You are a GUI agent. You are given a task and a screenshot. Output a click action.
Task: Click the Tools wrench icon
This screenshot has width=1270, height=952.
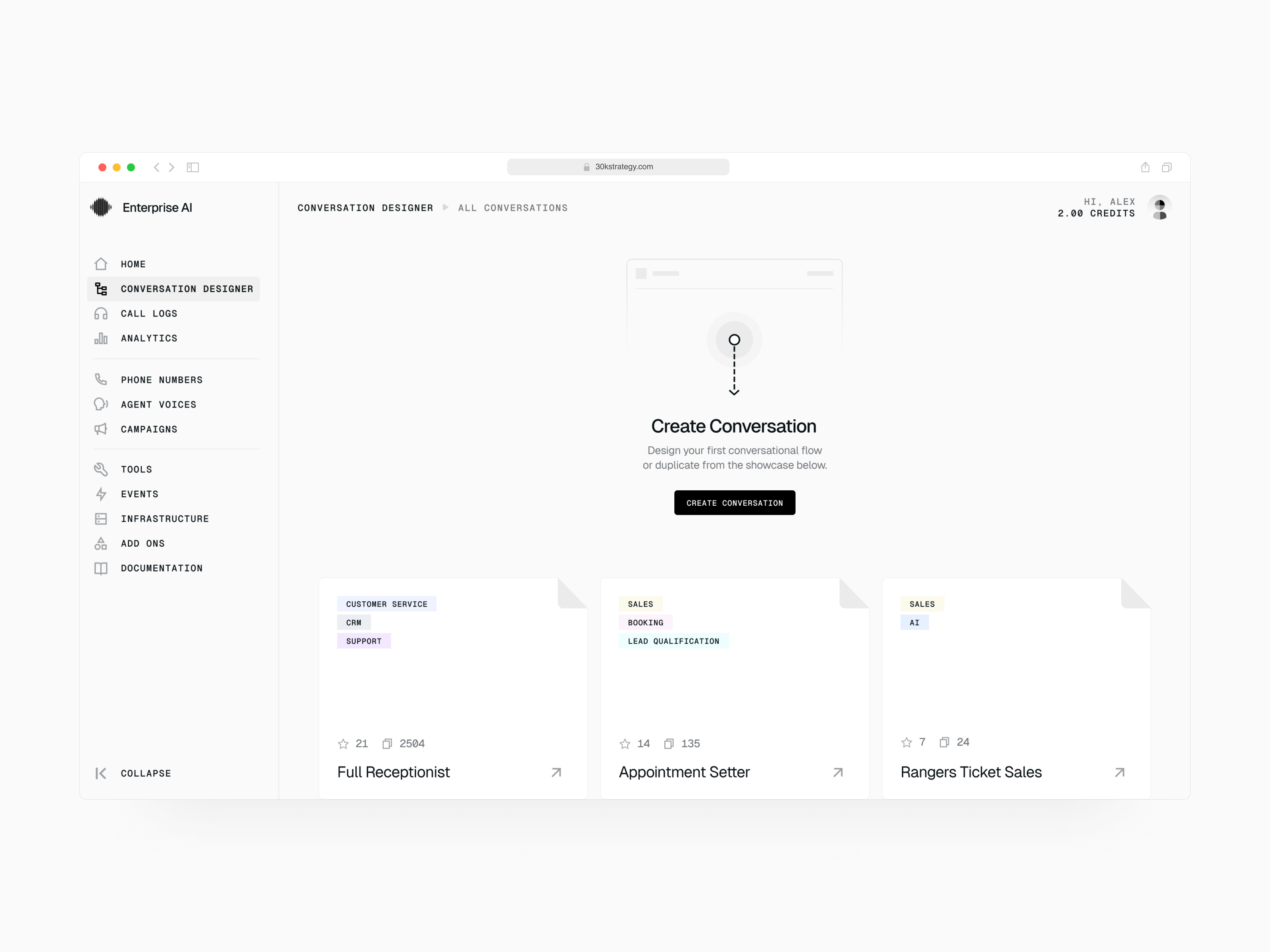101,469
